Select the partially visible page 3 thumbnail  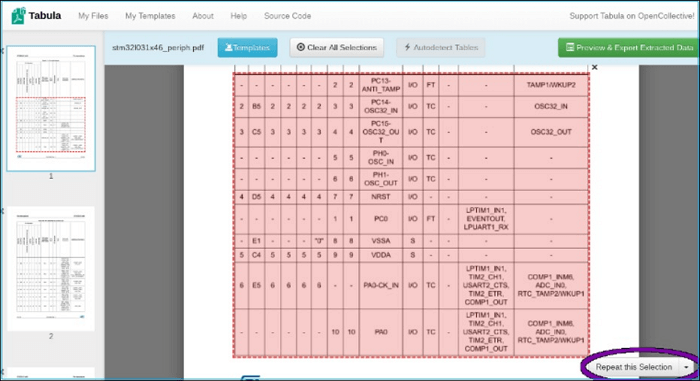pyautogui.click(x=51, y=374)
